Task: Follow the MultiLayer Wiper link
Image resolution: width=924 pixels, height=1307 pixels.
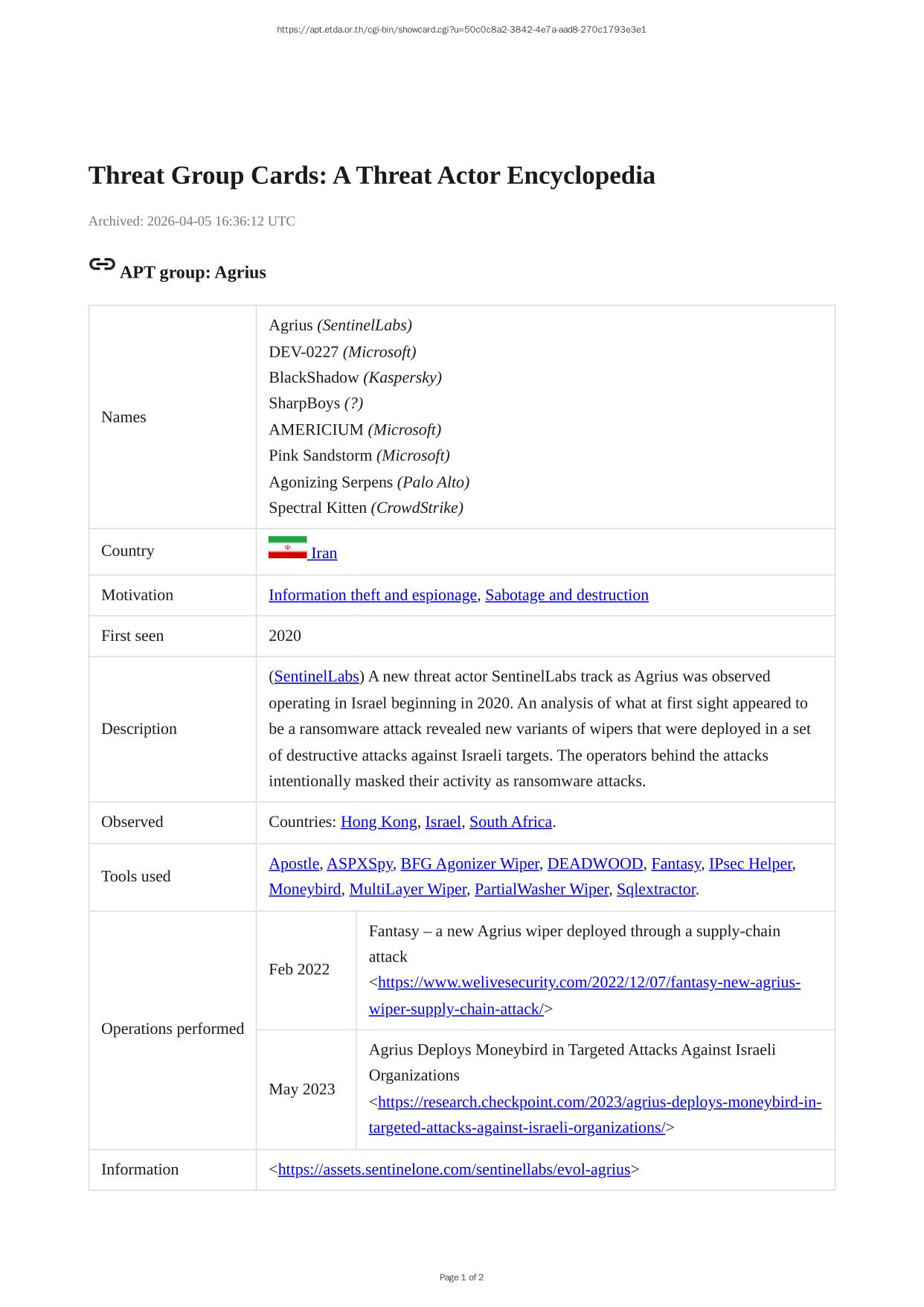Action: (x=408, y=889)
